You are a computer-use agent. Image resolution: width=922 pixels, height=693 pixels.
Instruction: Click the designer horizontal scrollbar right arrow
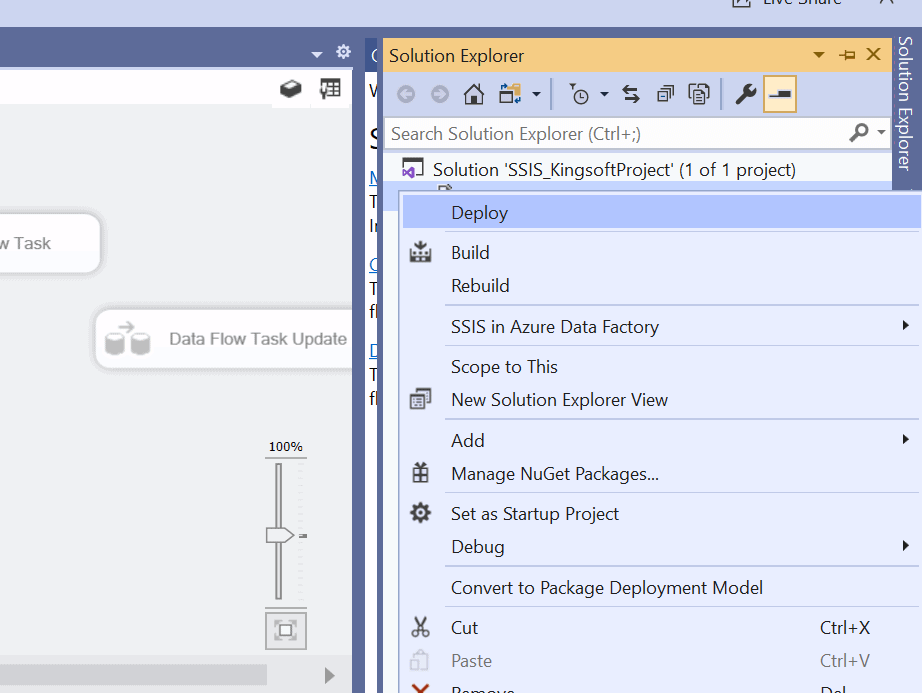pos(330,675)
